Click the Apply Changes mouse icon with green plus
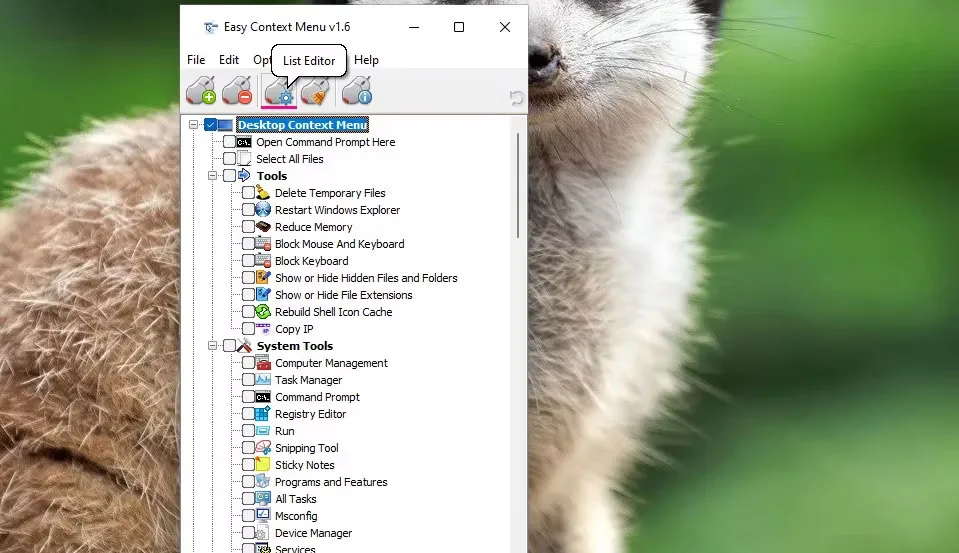 click(x=201, y=91)
